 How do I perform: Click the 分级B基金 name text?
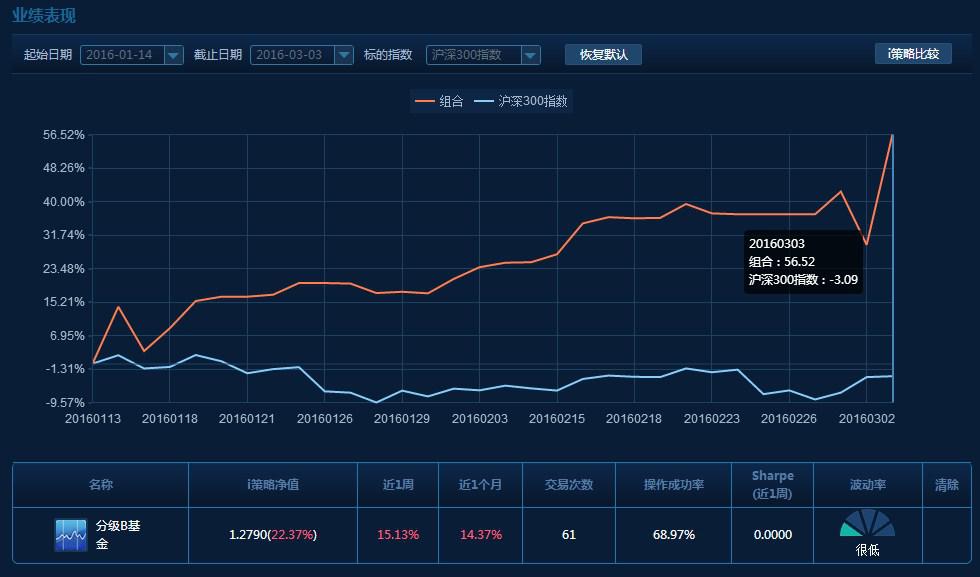pyautogui.click(x=118, y=534)
